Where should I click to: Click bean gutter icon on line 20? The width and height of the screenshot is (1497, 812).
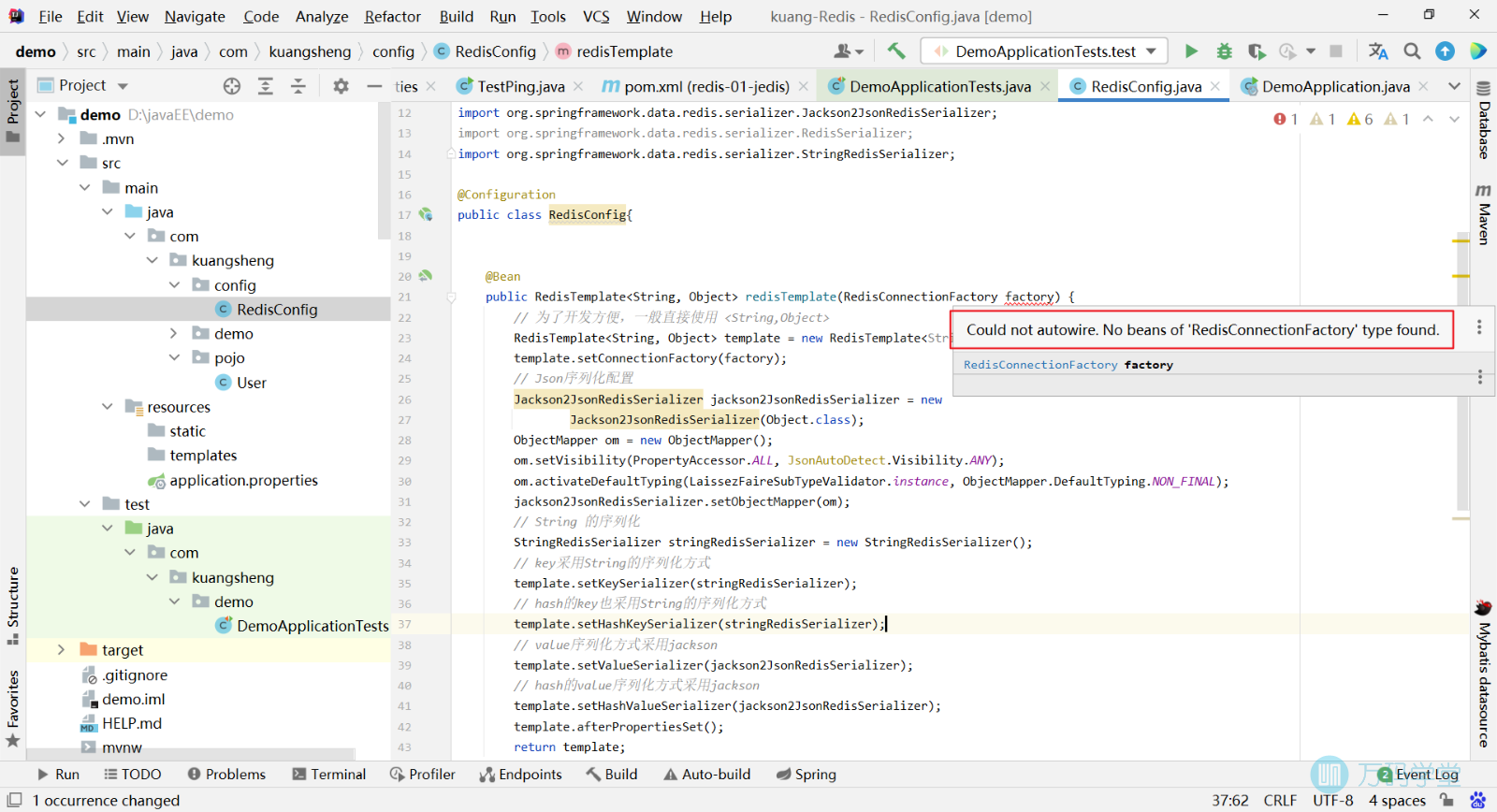tap(426, 276)
